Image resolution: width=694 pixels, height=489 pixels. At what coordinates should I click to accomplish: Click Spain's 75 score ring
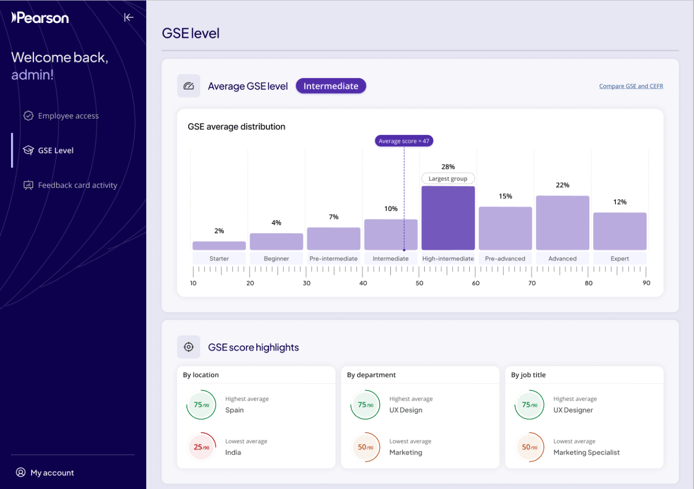pos(201,404)
